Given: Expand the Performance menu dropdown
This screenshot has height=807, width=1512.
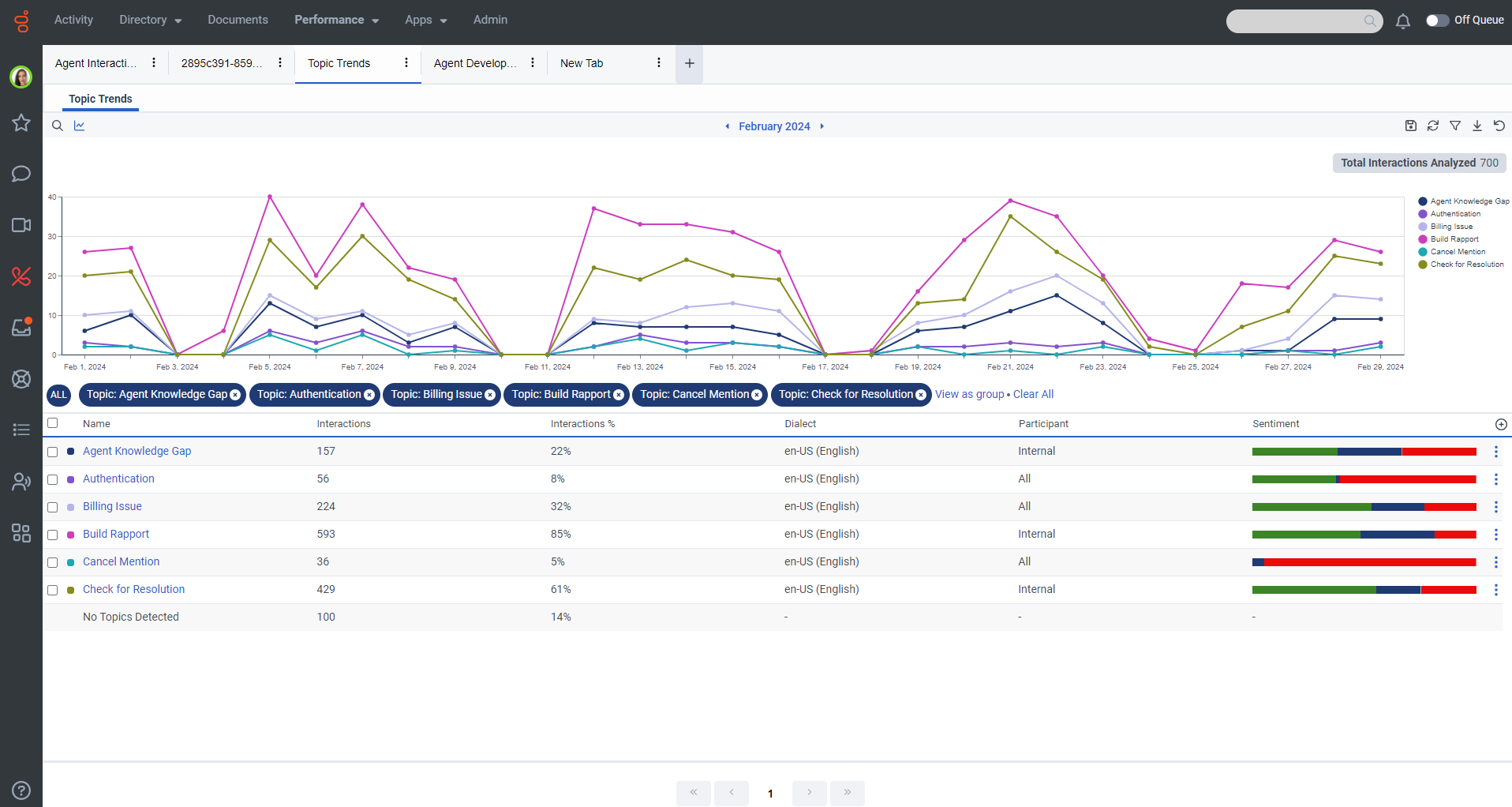Looking at the screenshot, I should [336, 20].
